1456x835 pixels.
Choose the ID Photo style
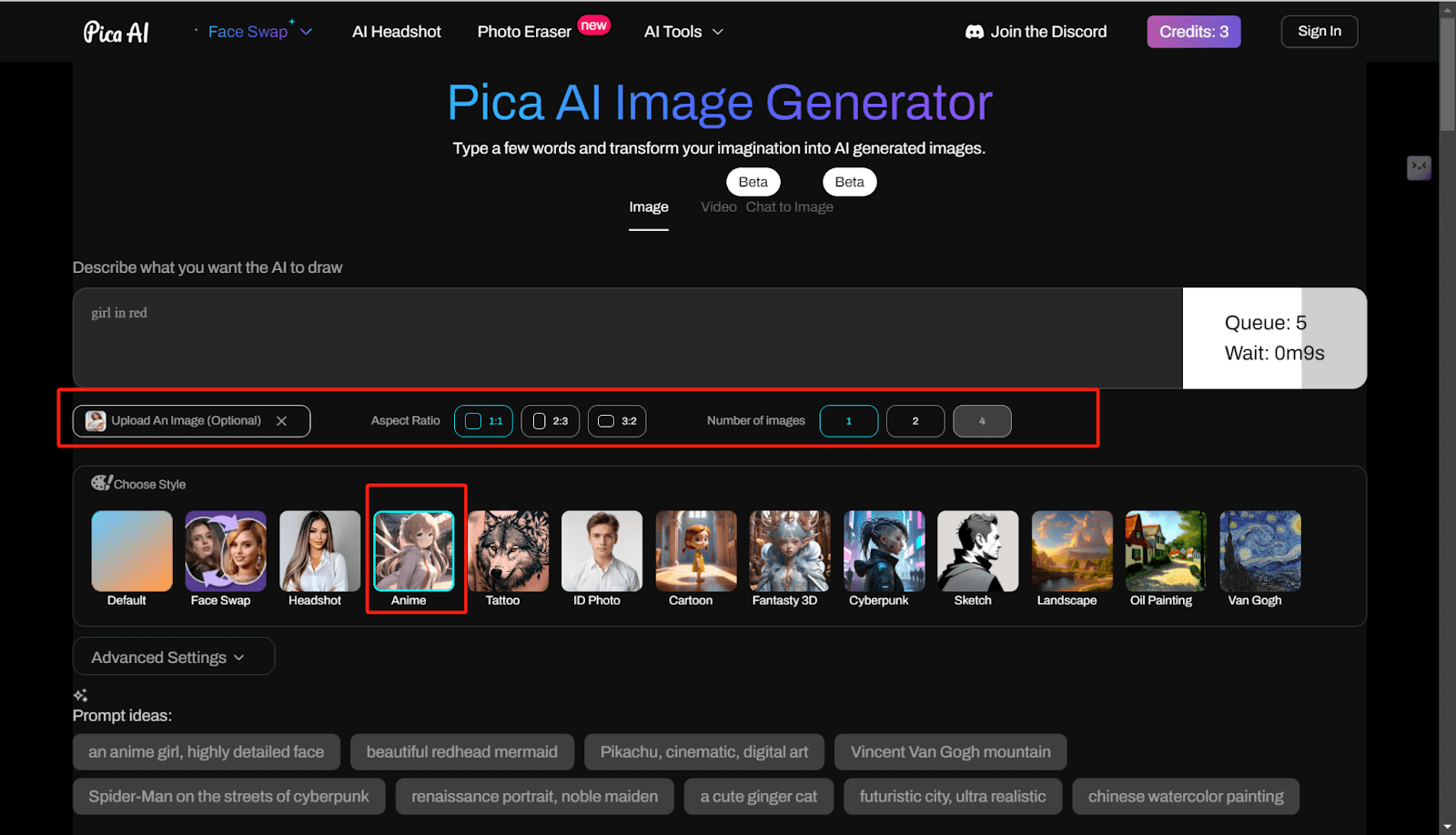(602, 551)
